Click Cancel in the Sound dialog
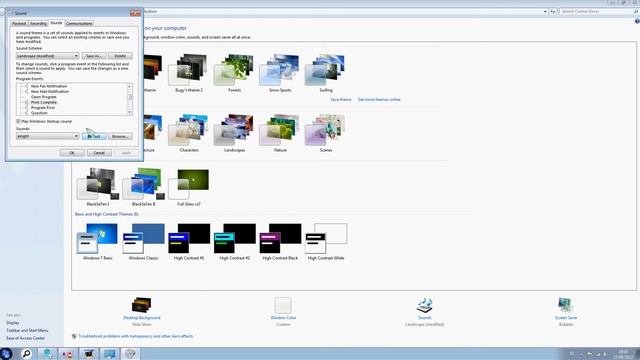 click(x=99, y=153)
